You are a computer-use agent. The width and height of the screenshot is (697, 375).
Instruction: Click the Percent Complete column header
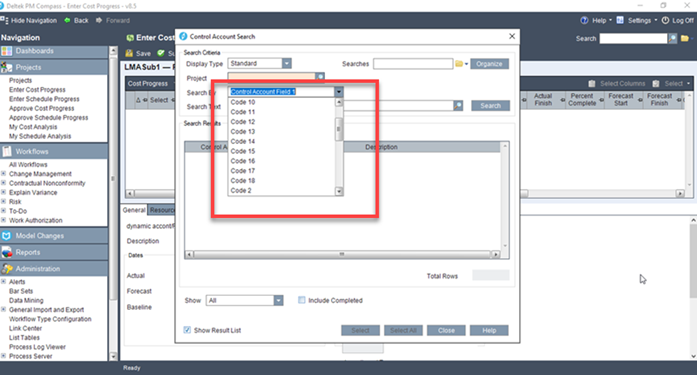(x=582, y=100)
